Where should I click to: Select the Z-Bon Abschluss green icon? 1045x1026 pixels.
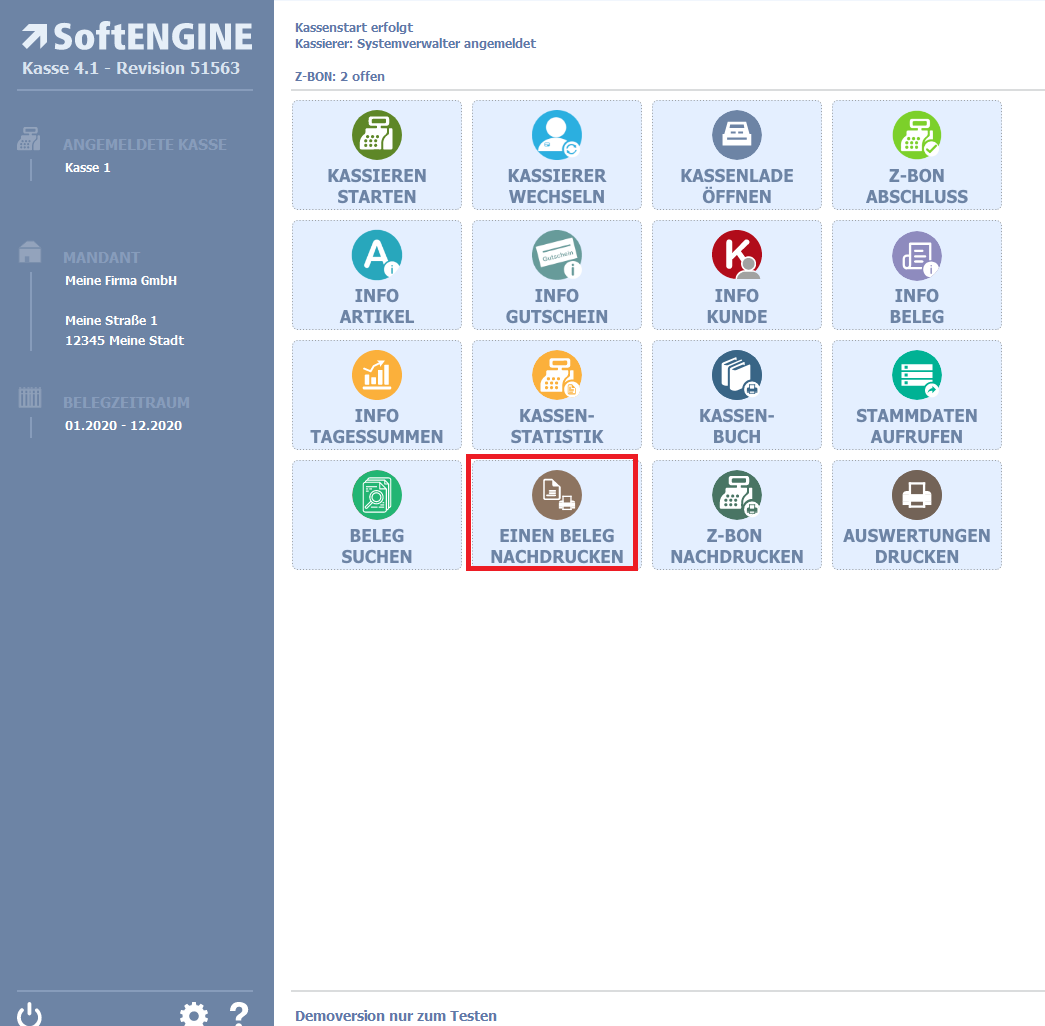[x=917, y=136]
